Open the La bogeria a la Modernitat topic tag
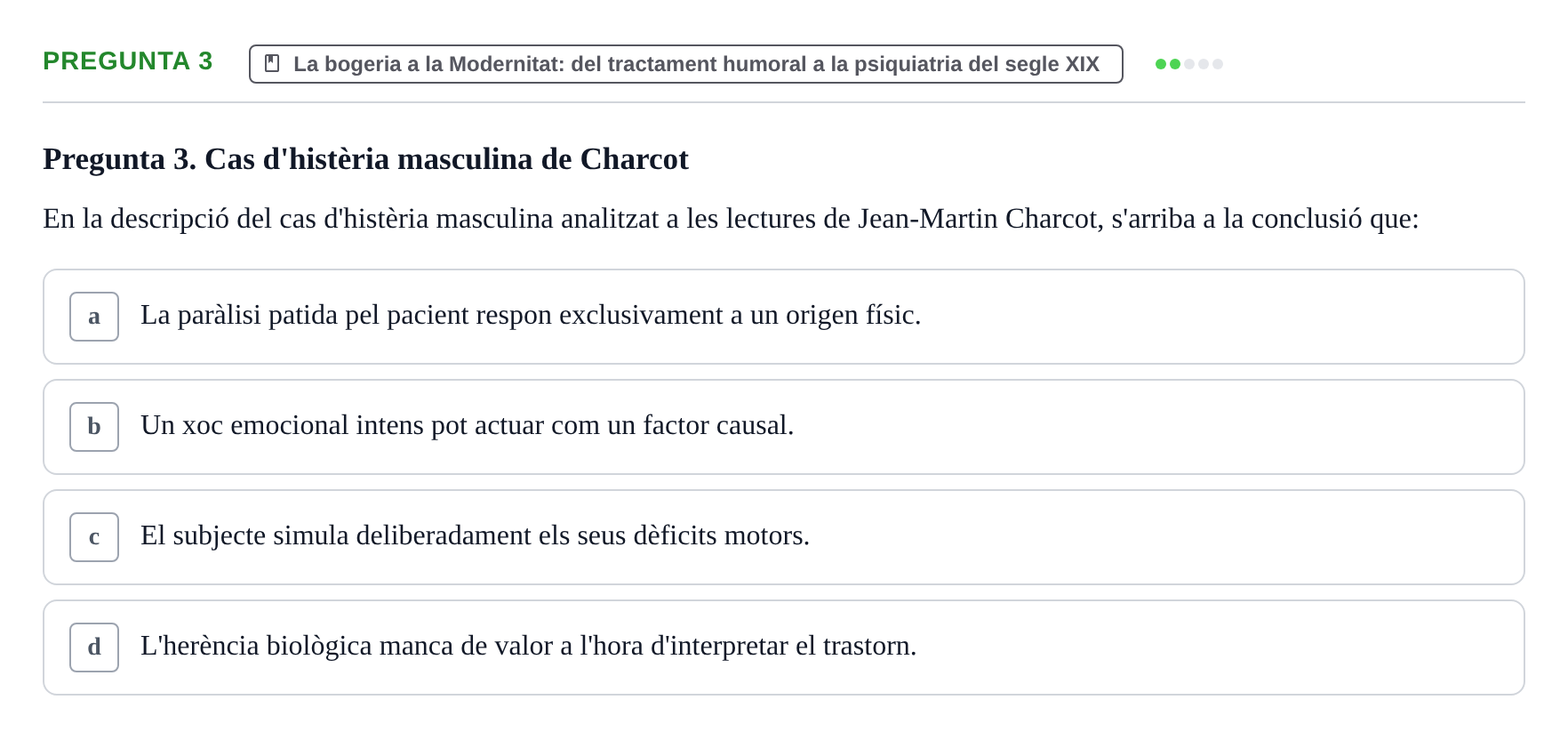 point(686,64)
